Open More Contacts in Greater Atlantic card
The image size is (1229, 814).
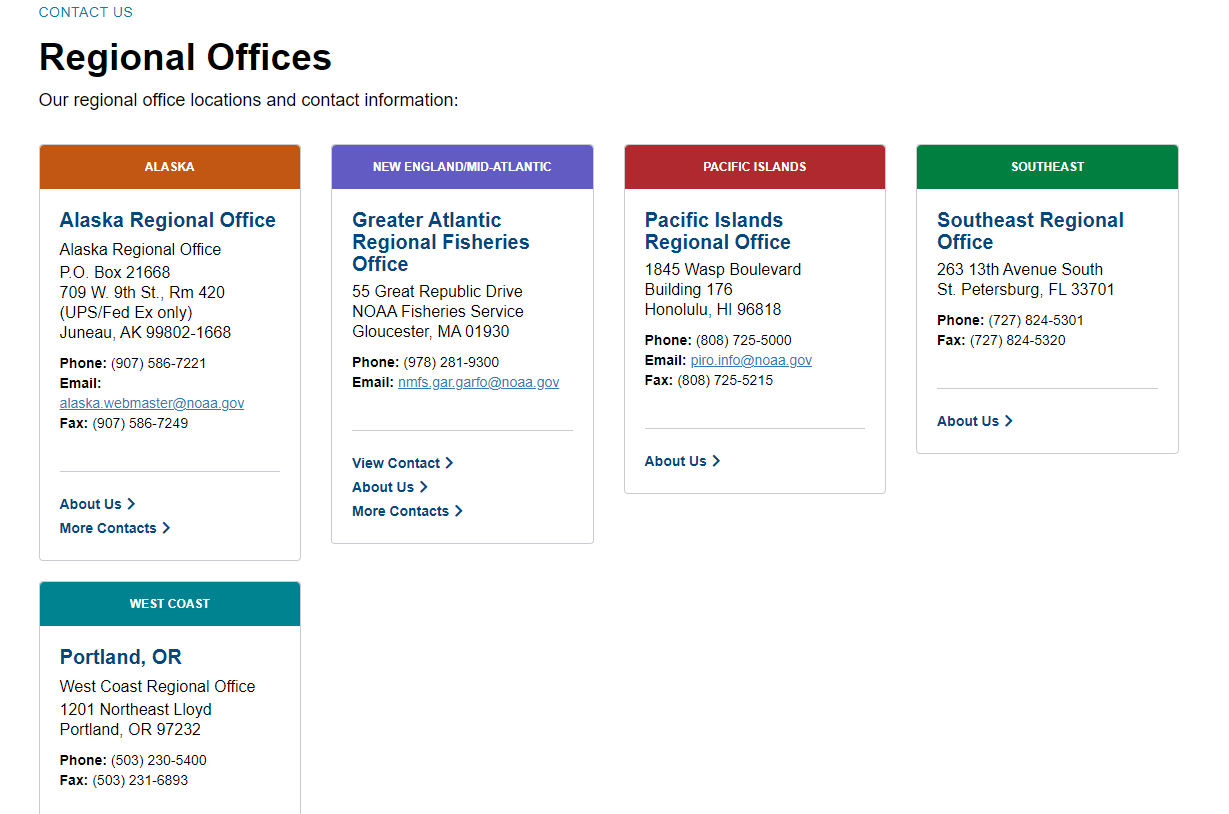tap(400, 511)
